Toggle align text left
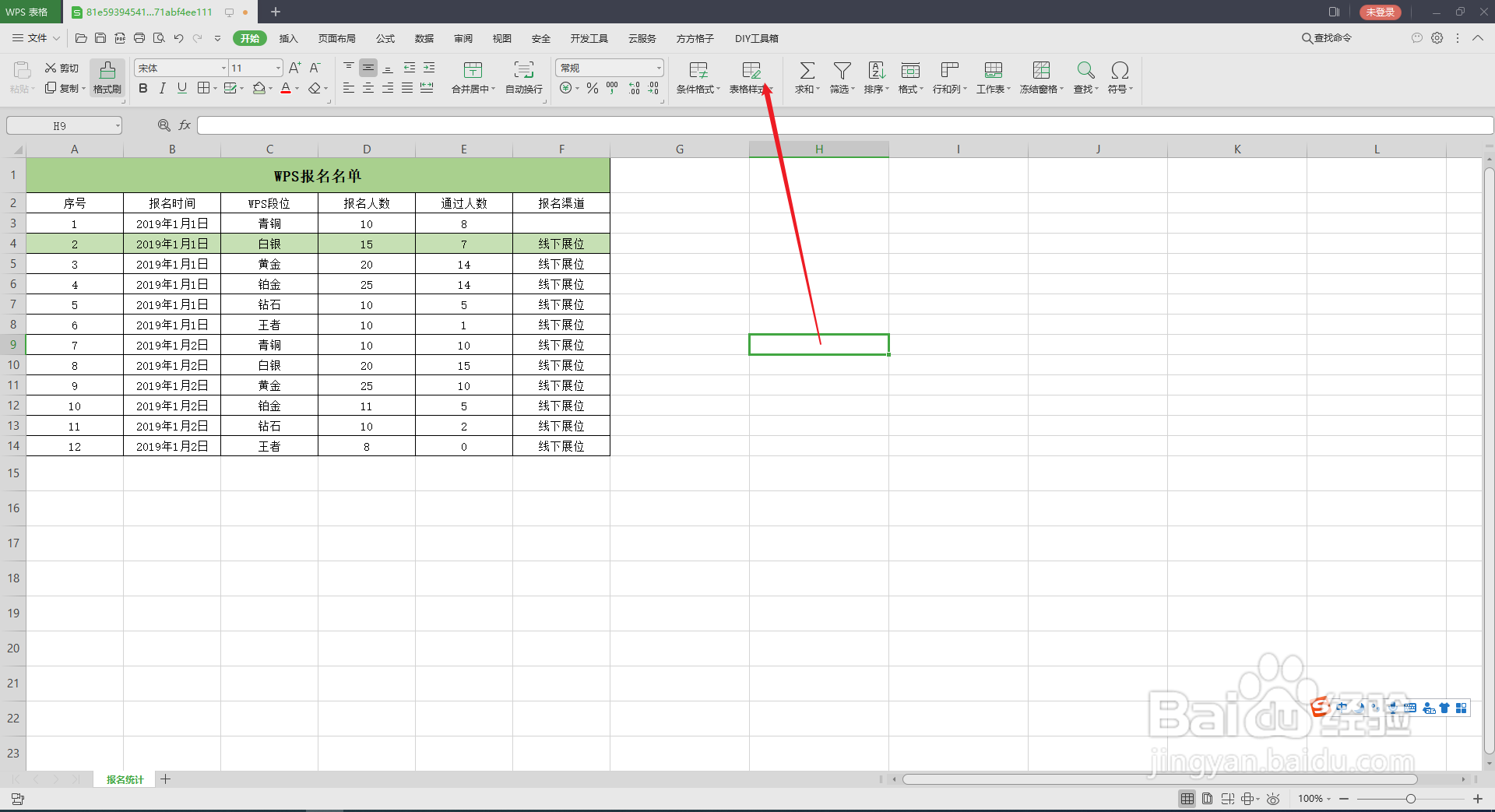Screen dimensions: 1495x812 tap(349, 88)
